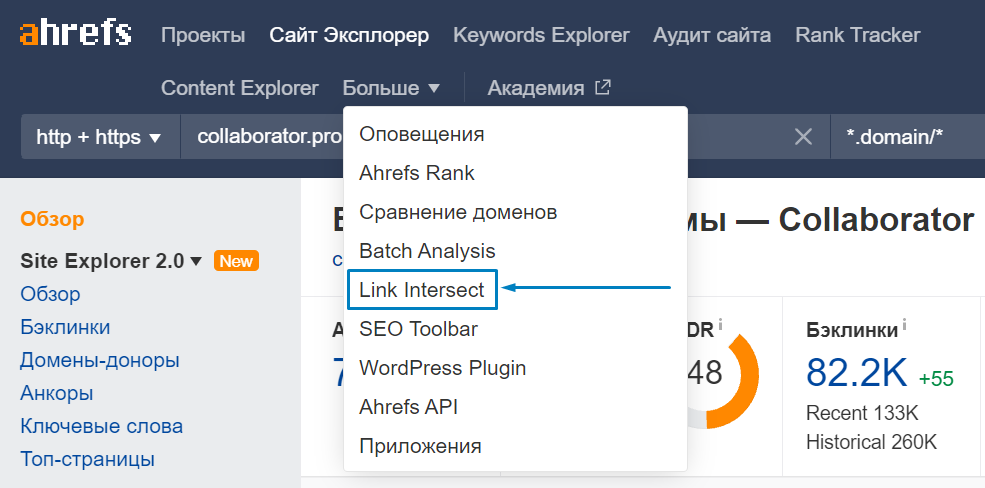
Task: Select Link Intersect from menu
Action: coord(421,290)
